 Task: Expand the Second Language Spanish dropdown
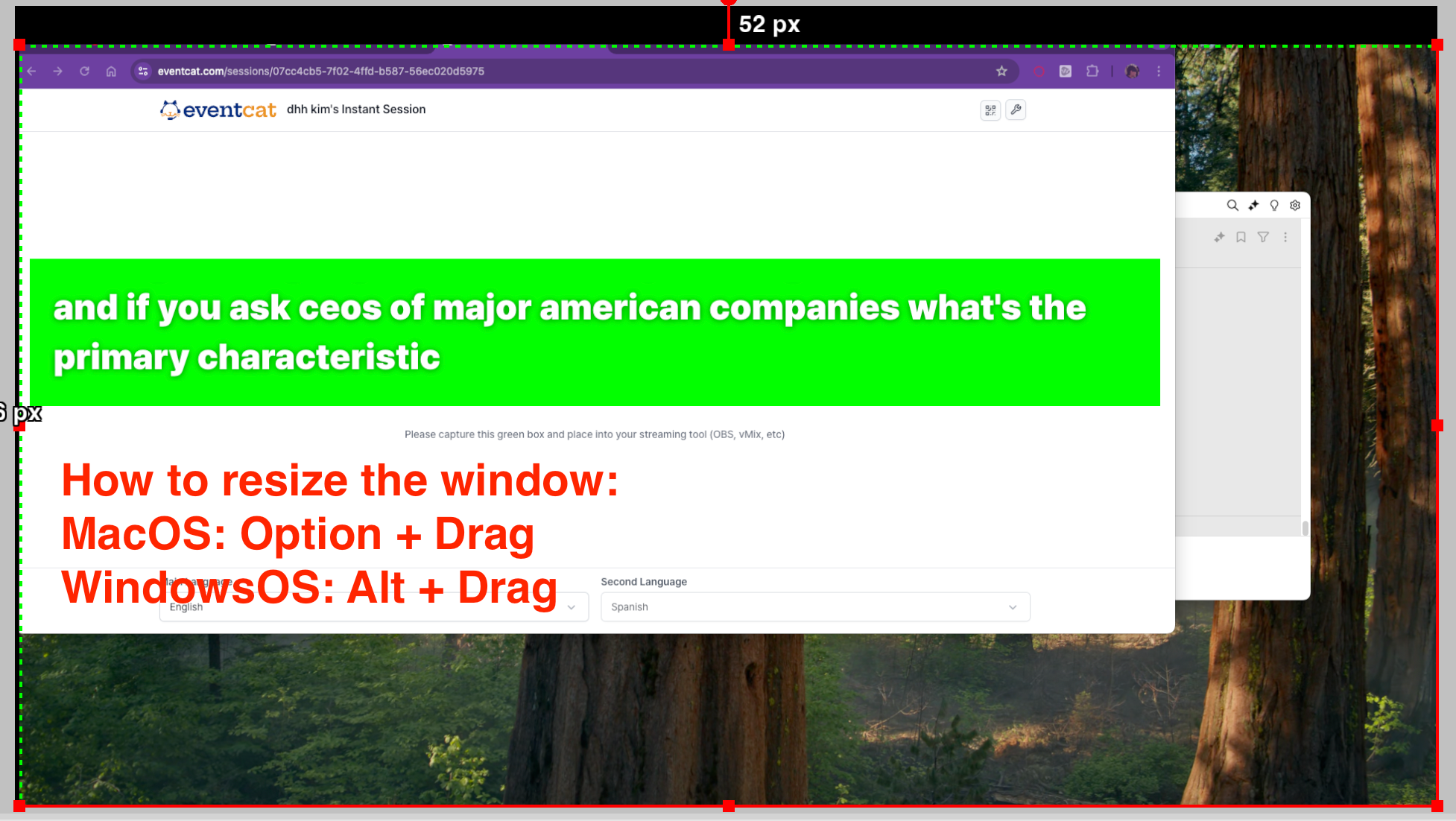[x=815, y=607]
